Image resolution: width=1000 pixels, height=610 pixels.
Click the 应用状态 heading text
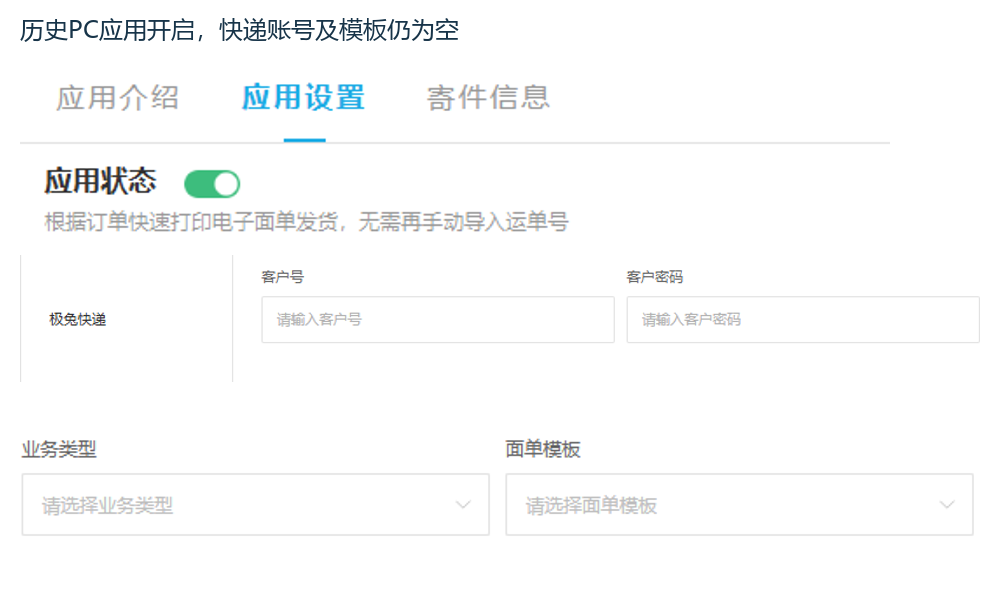(x=100, y=181)
